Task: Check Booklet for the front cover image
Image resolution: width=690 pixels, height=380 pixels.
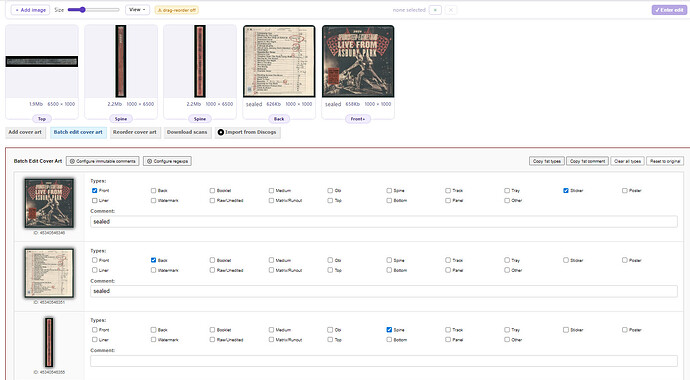Action: 213,190
